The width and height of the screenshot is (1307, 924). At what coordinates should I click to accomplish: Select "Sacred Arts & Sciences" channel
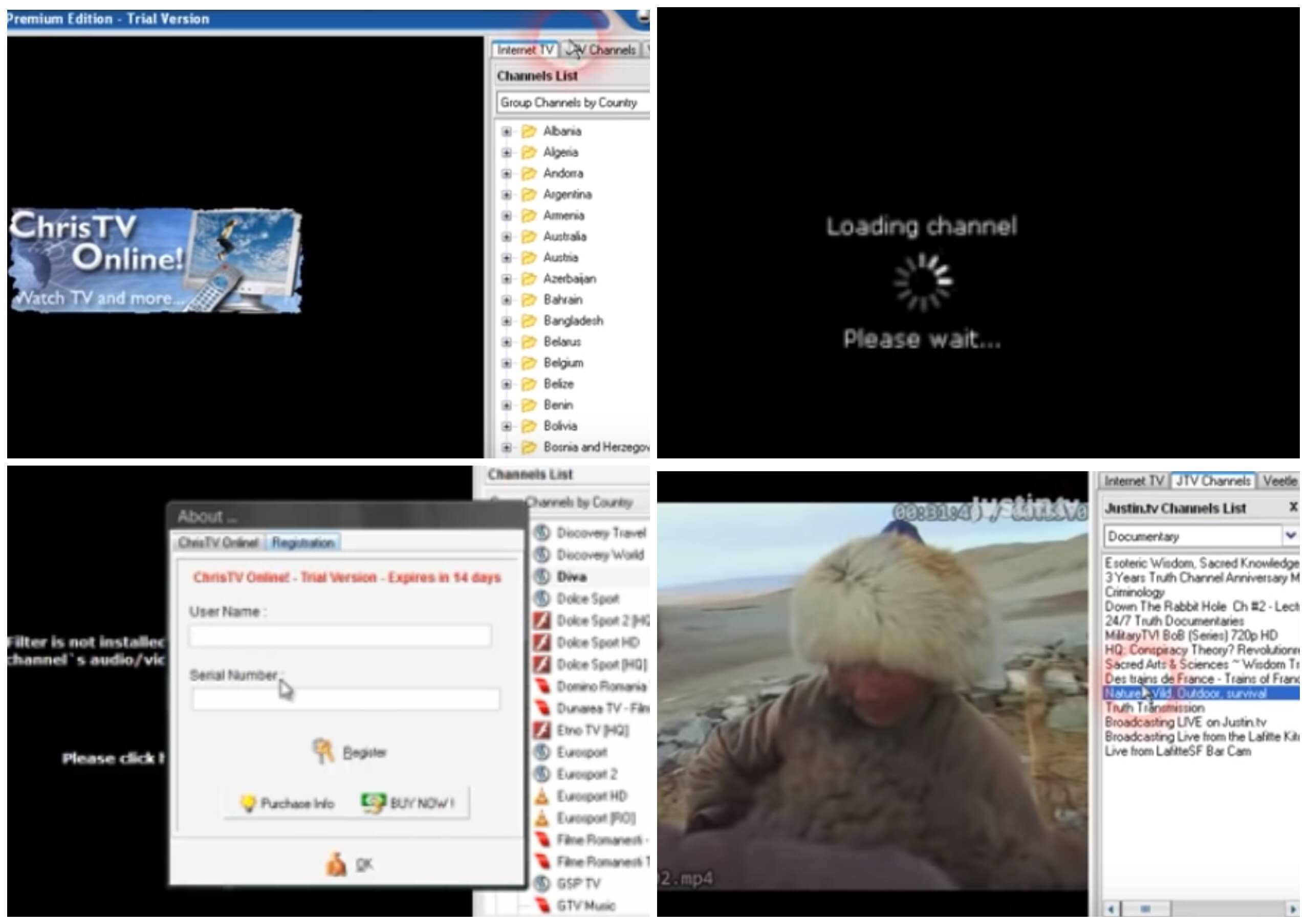tap(1201, 665)
